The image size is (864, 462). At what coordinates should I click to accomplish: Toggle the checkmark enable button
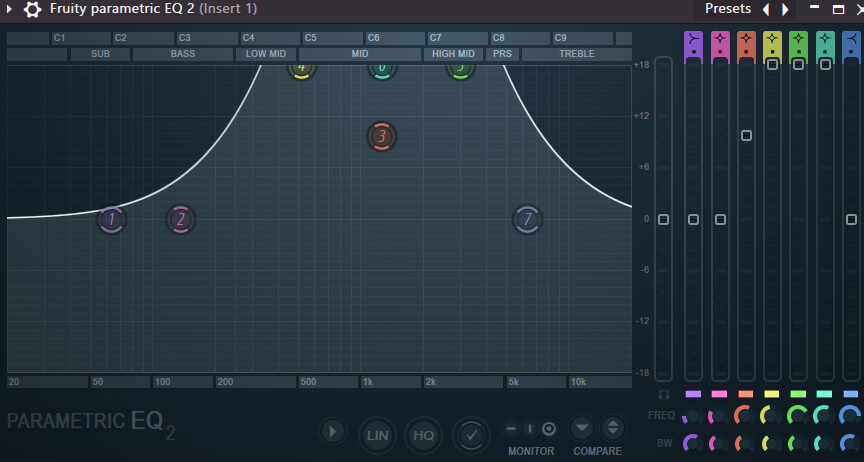[x=471, y=436]
